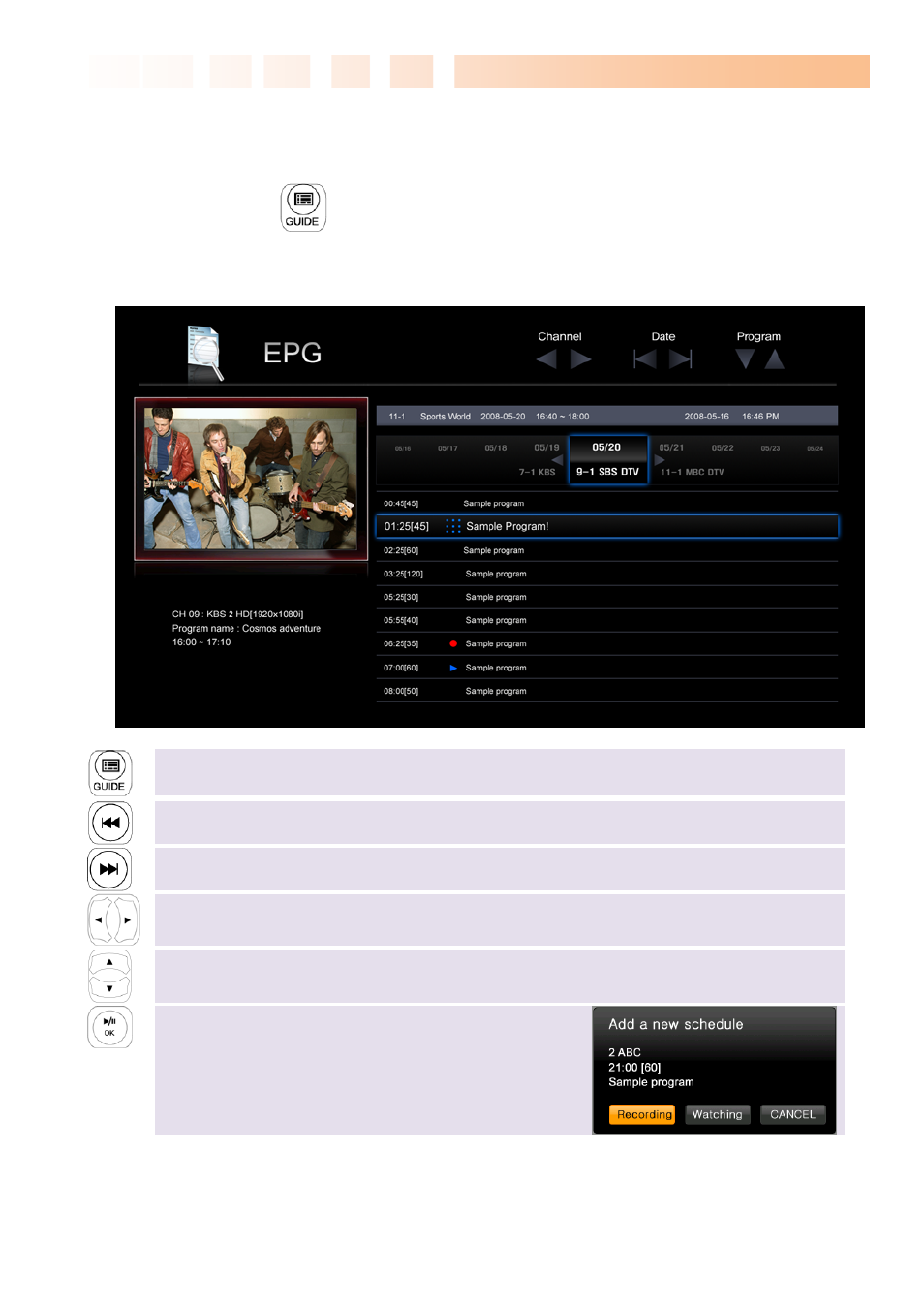Select the 05/17 date tab
The image size is (924, 1308).
pos(447,449)
